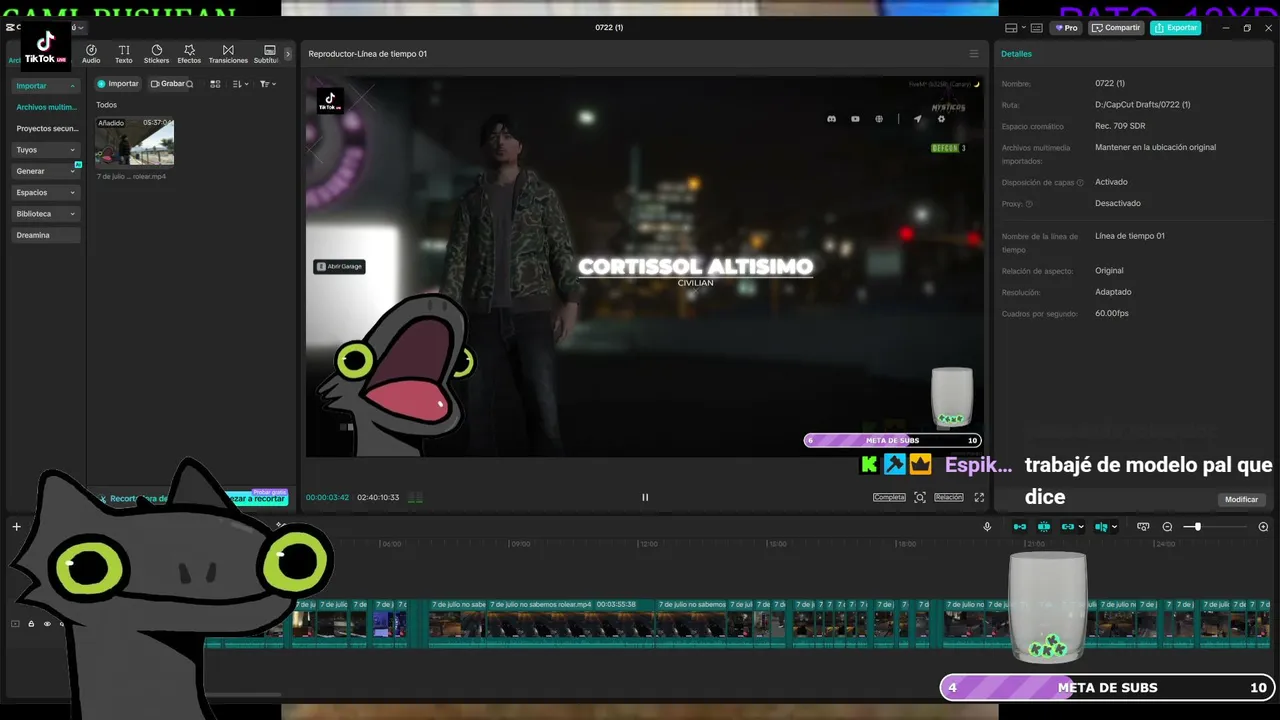Click the timeline microphone record icon
1280x720 pixels.
[x=987, y=527]
